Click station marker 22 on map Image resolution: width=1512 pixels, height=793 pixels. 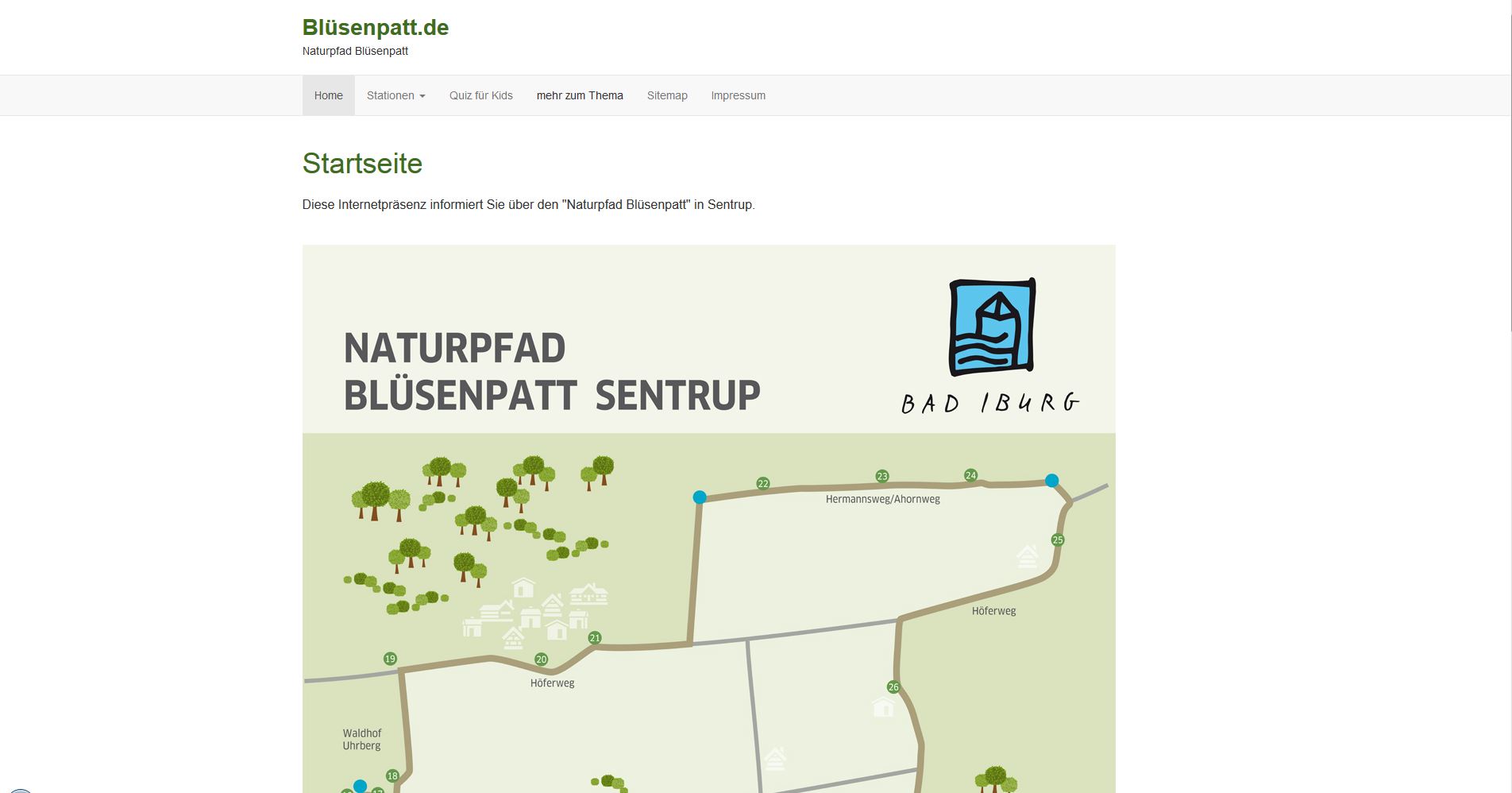762,483
